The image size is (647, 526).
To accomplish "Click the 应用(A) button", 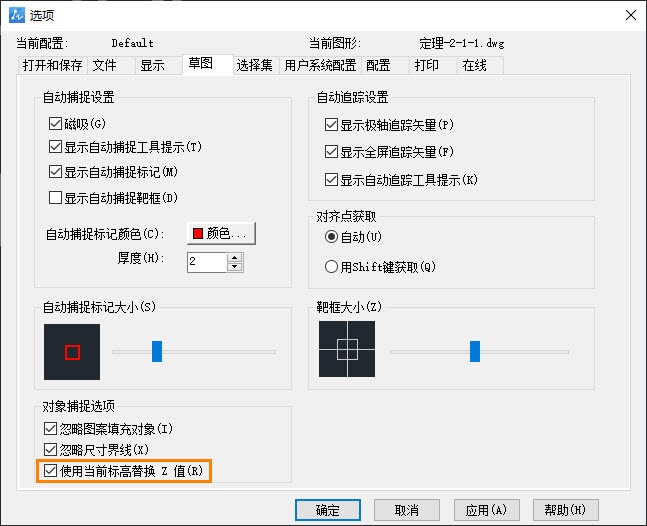I will click(x=486, y=510).
